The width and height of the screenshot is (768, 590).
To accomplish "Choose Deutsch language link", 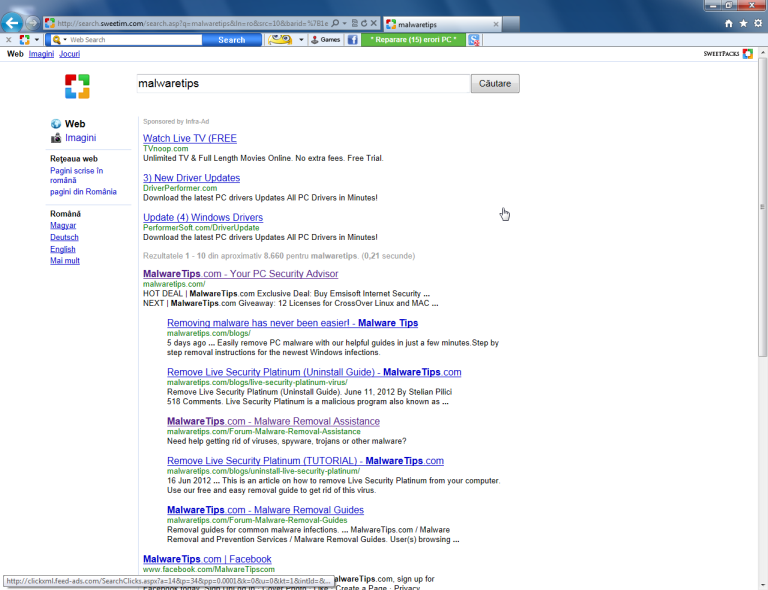I will (64, 237).
